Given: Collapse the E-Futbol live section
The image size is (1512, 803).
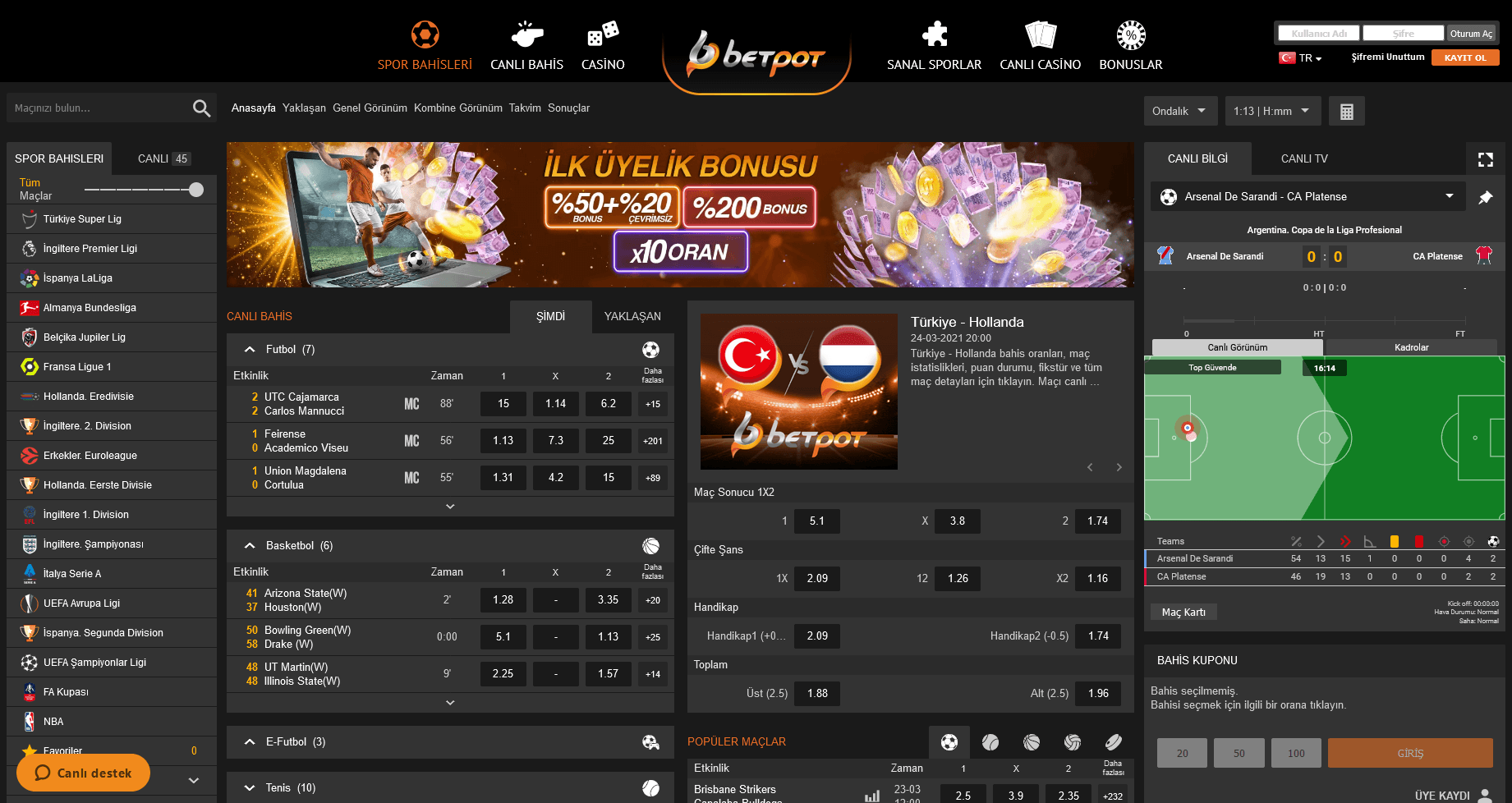Looking at the screenshot, I should [x=250, y=742].
